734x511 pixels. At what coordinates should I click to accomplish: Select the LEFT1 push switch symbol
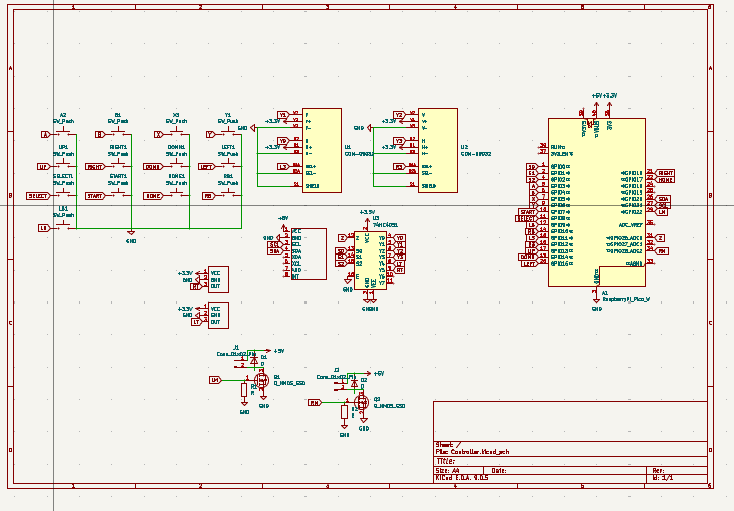click(x=228, y=165)
